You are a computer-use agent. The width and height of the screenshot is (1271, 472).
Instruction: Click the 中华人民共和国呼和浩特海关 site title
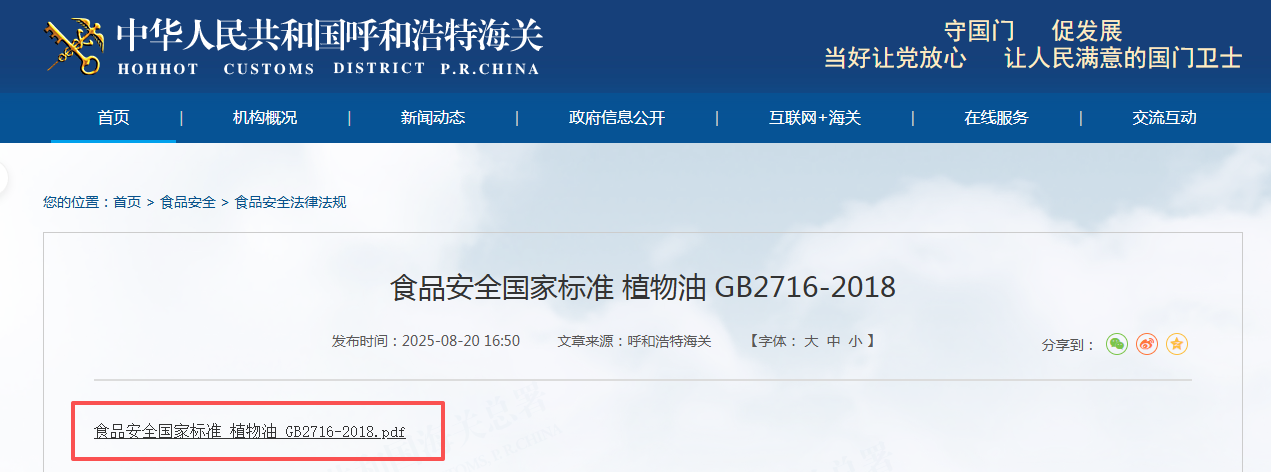click(329, 37)
